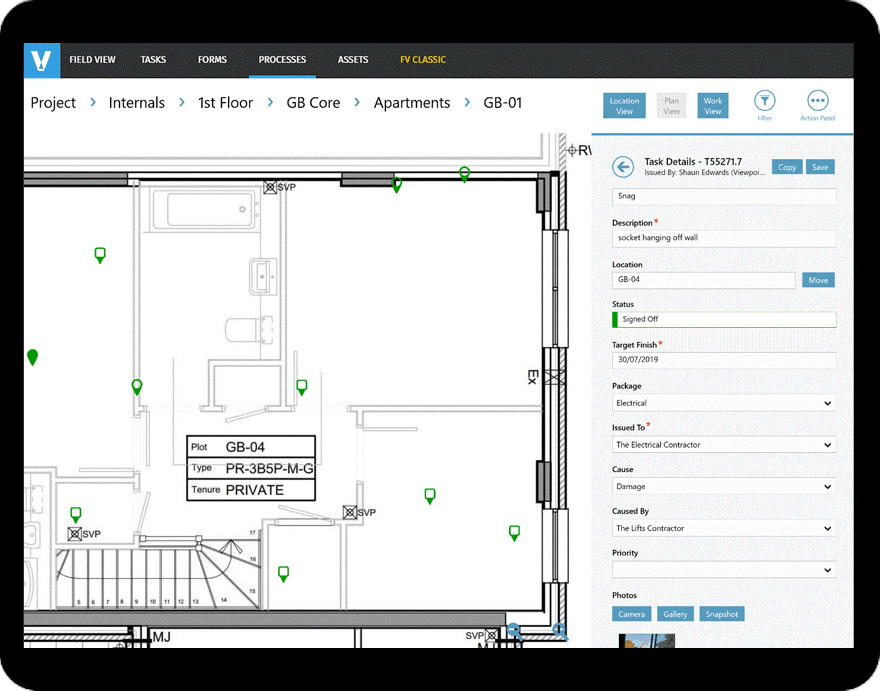880x691 pixels.
Task: Switch to the FORMS tab
Action: [x=212, y=59]
